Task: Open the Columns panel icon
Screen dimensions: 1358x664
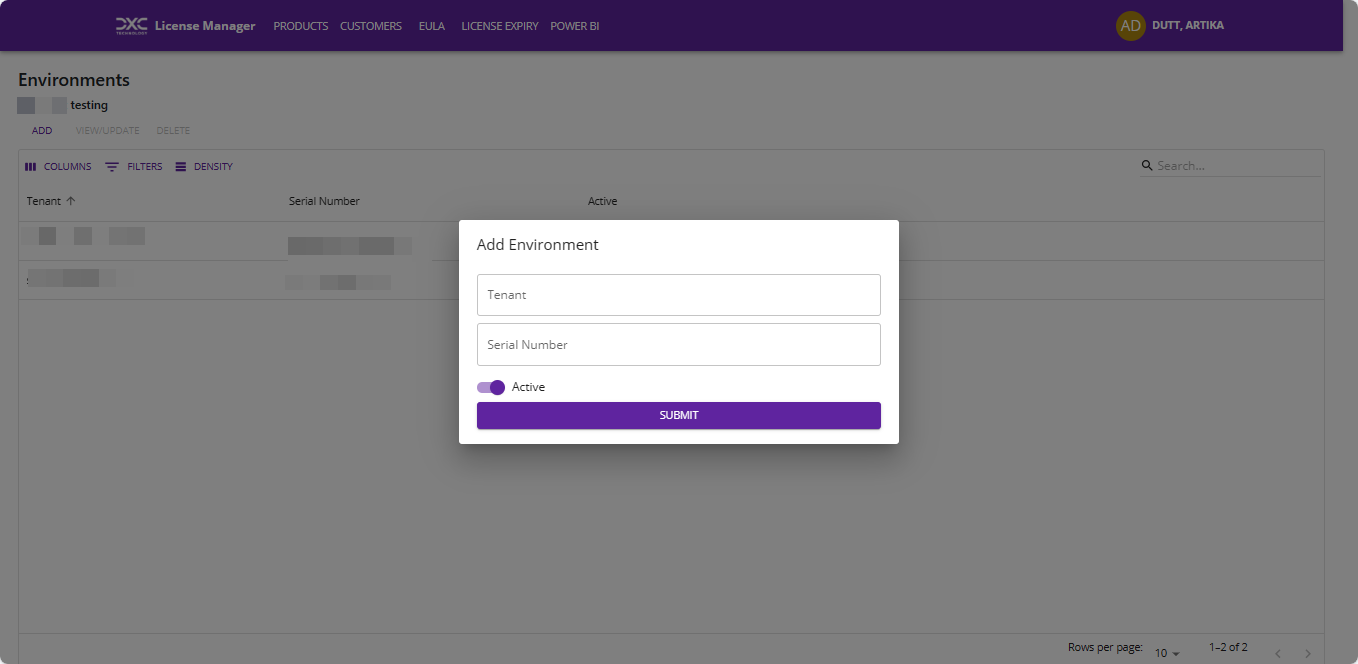Action: pyautogui.click(x=31, y=166)
